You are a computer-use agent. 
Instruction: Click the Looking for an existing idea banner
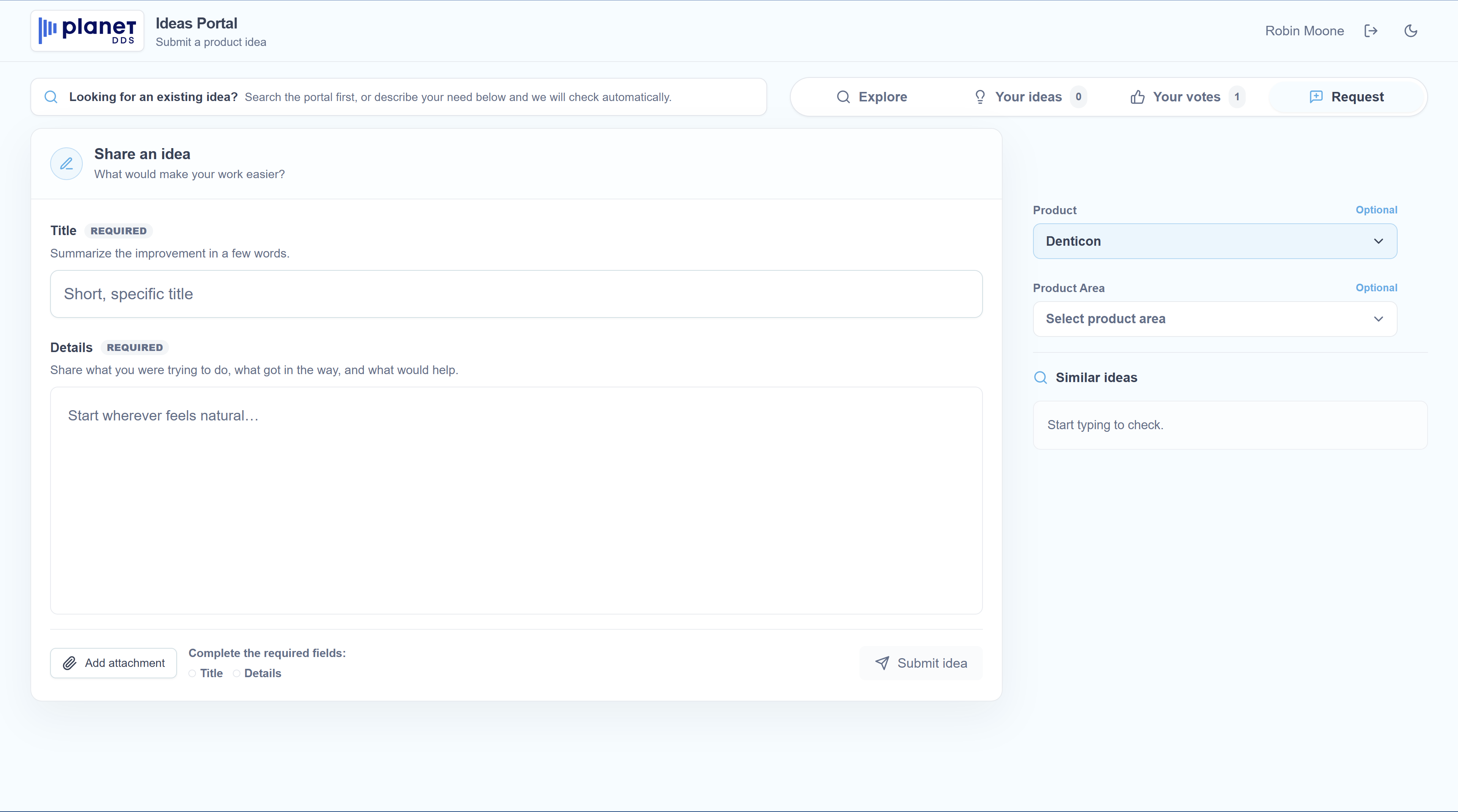click(x=398, y=97)
